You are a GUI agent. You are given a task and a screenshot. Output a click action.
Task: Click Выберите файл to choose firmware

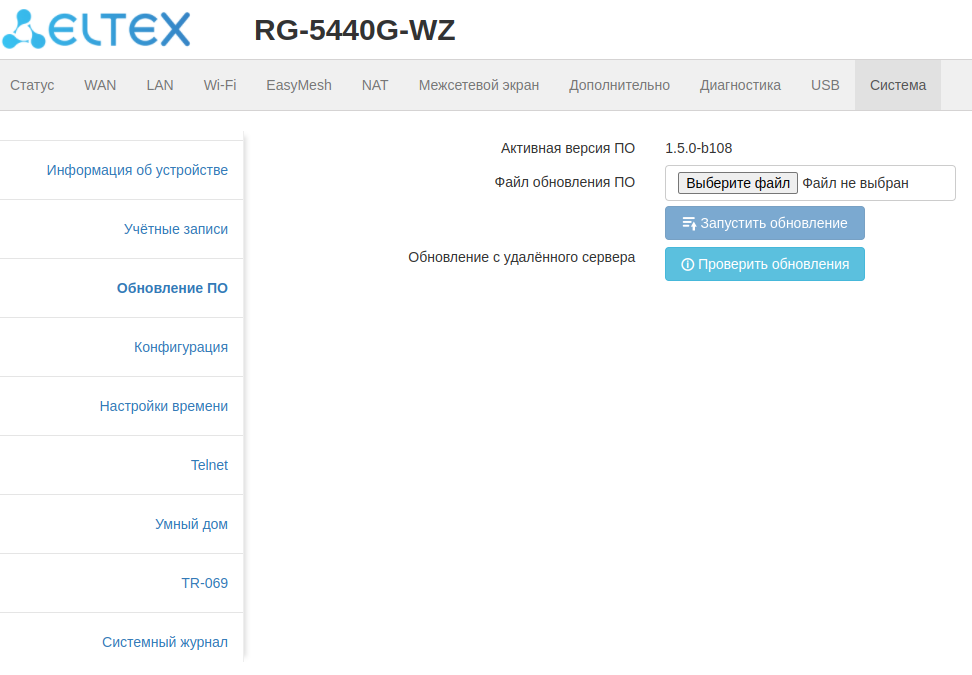click(x=738, y=183)
